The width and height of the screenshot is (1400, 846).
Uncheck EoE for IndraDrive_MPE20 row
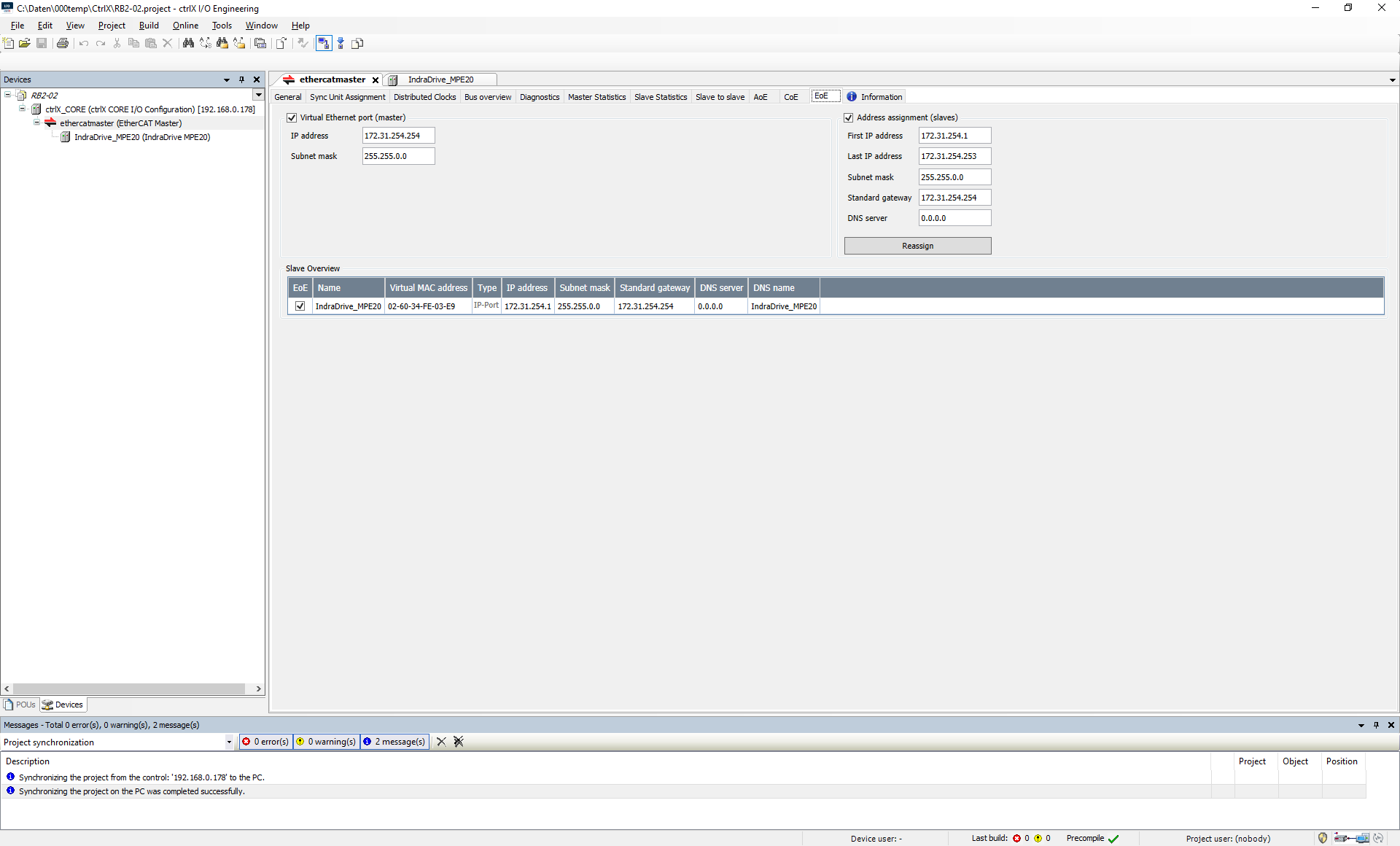[300, 306]
